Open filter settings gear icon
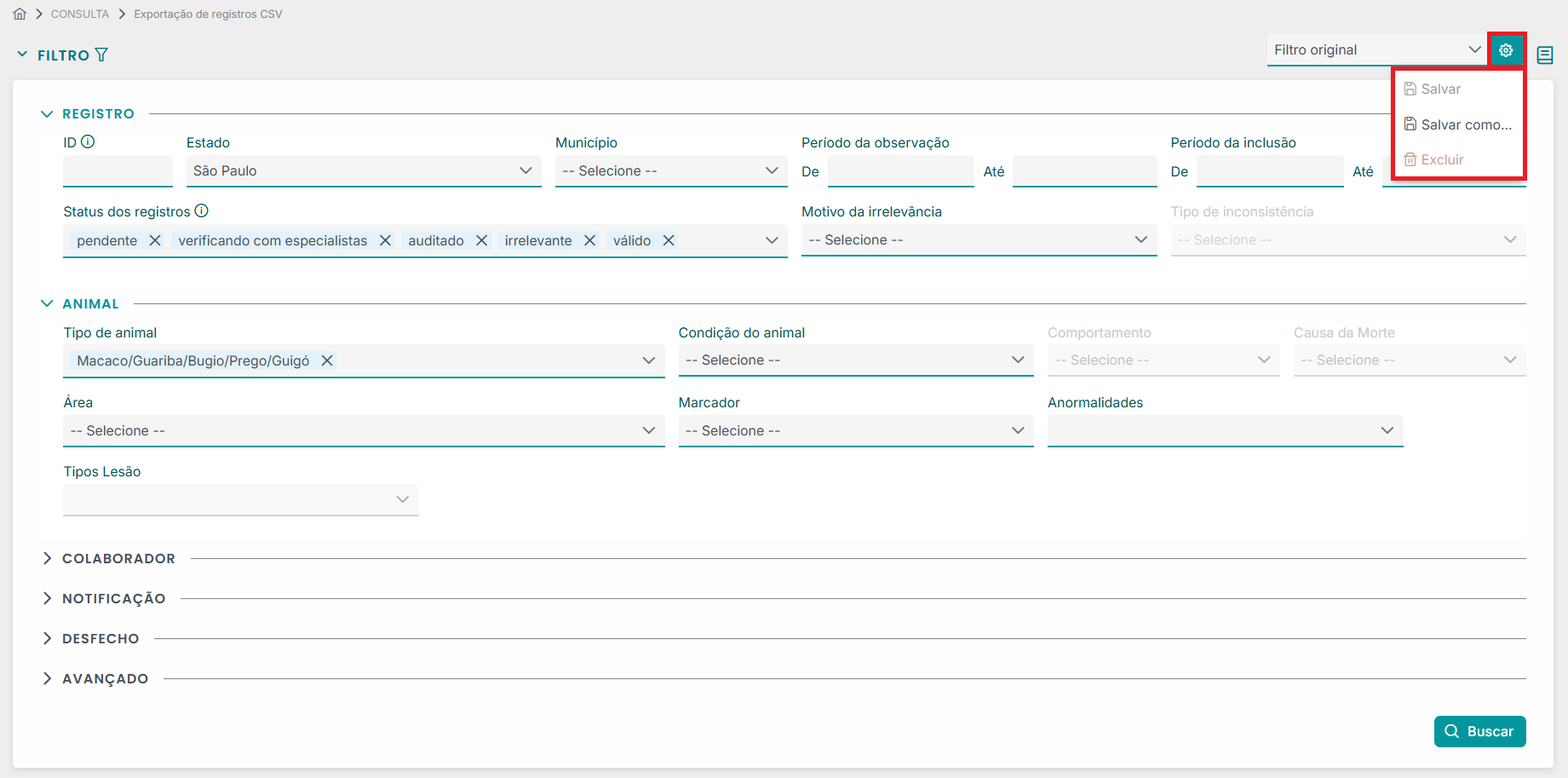This screenshot has width=1568, height=778. 1506,50
